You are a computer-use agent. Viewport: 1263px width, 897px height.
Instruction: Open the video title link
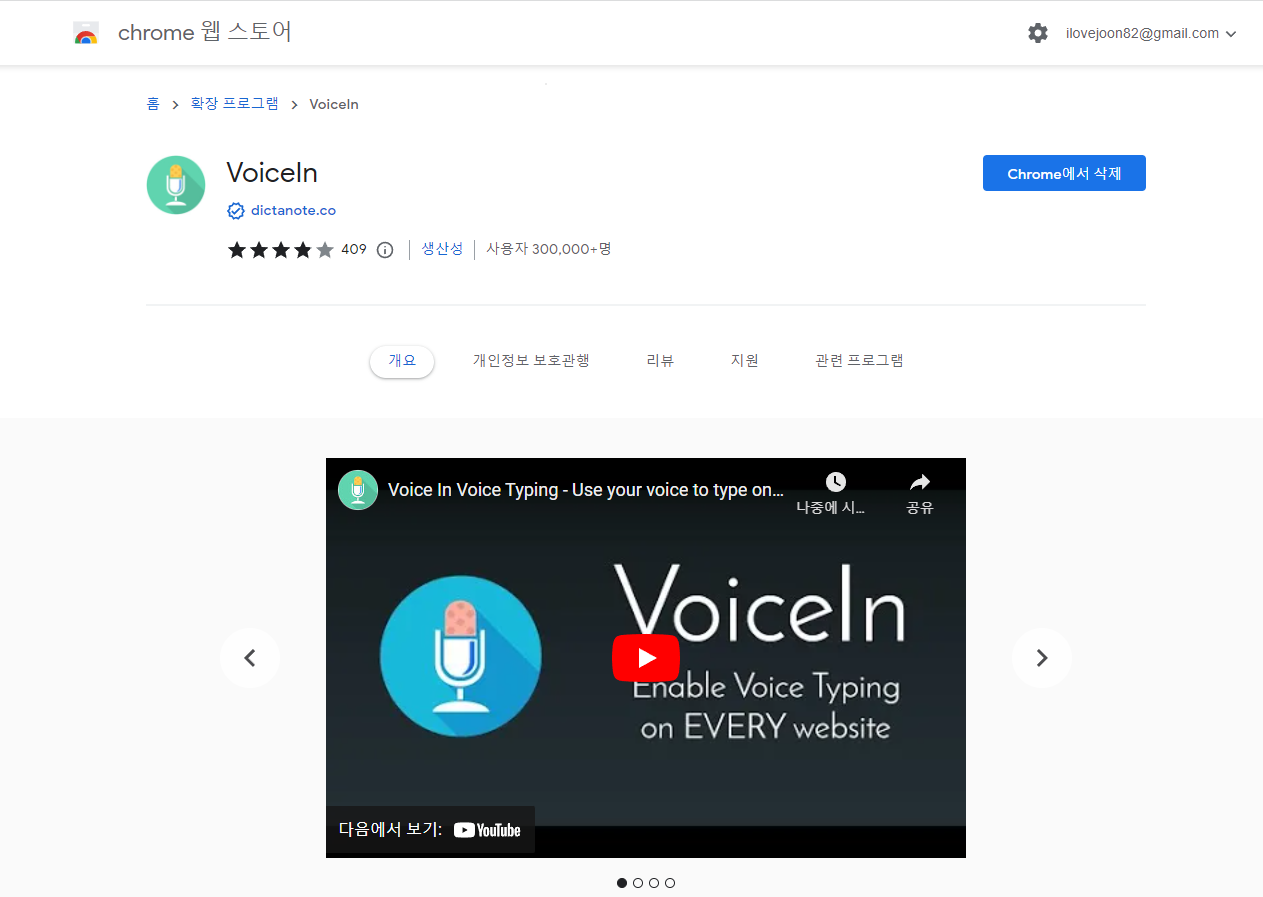coord(586,490)
